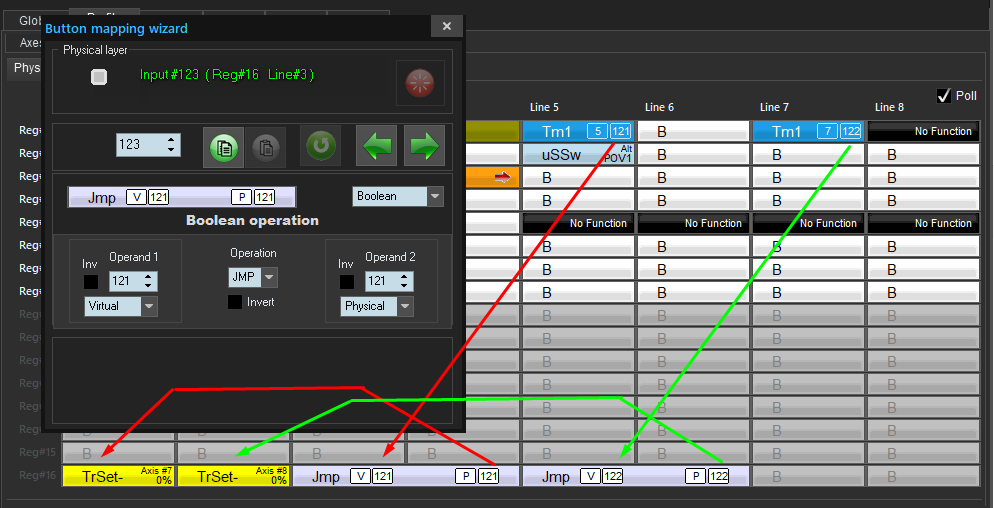Click the greyed paste mapping icon

point(266,147)
